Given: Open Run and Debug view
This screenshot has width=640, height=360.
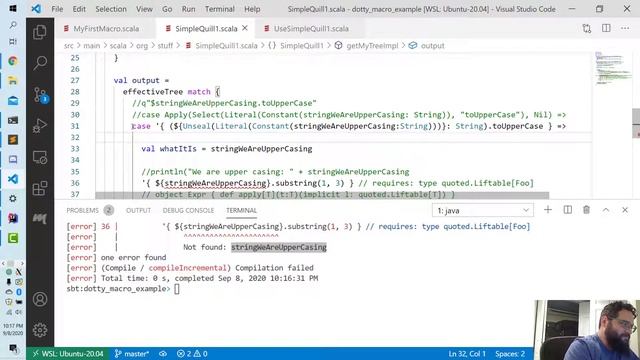Looking at the screenshot, I should click(x=40, y=126).
